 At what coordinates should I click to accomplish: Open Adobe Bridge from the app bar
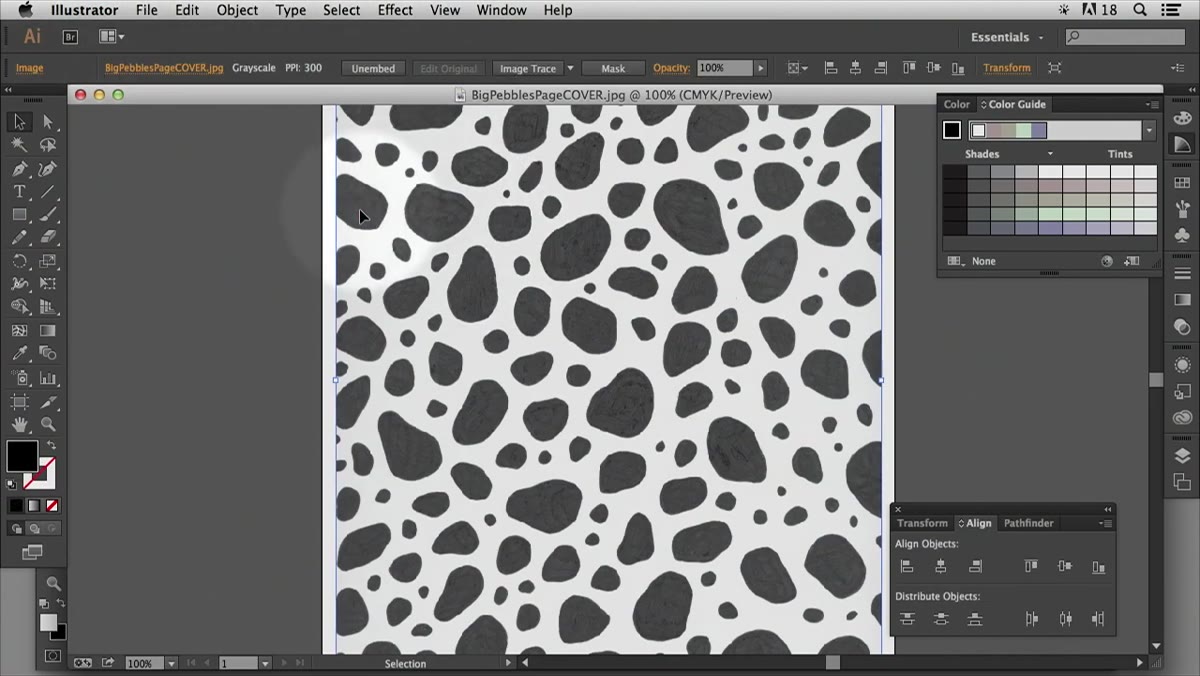[x=70, y=37]
